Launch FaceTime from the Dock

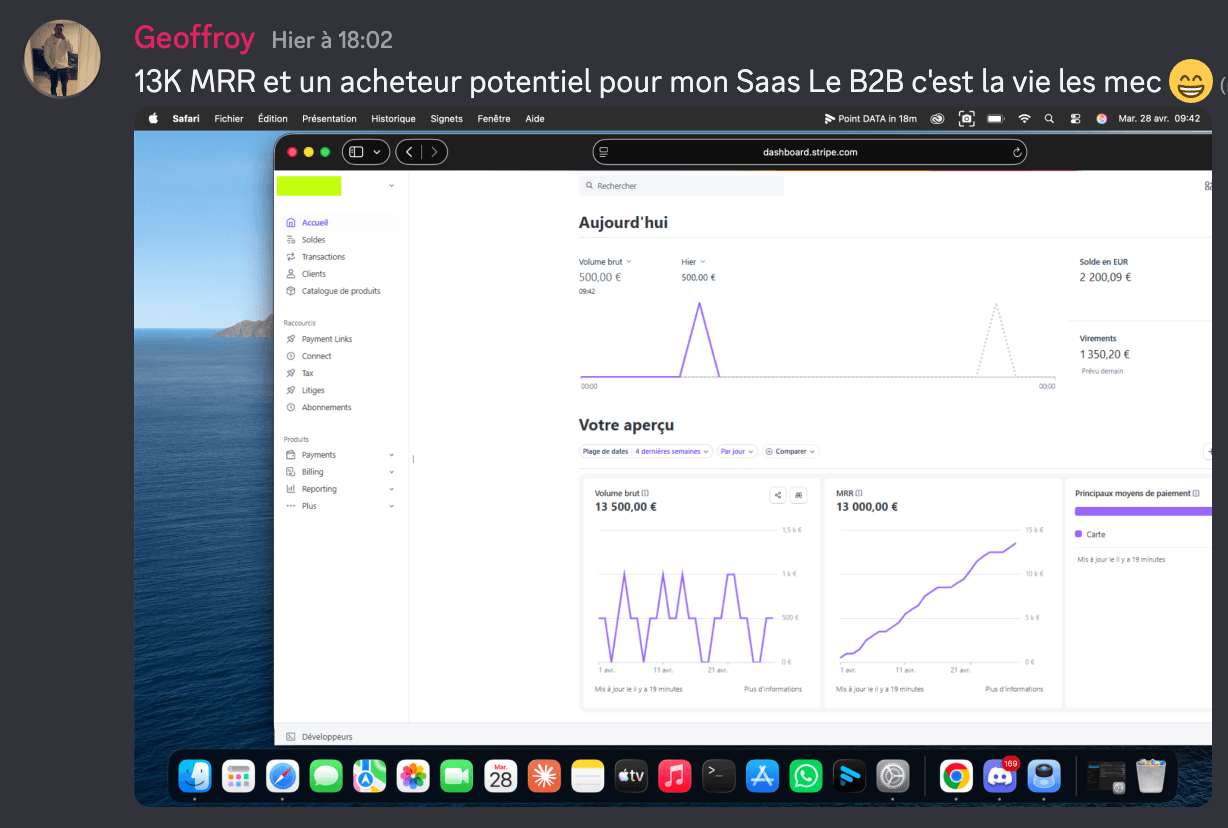457,775
